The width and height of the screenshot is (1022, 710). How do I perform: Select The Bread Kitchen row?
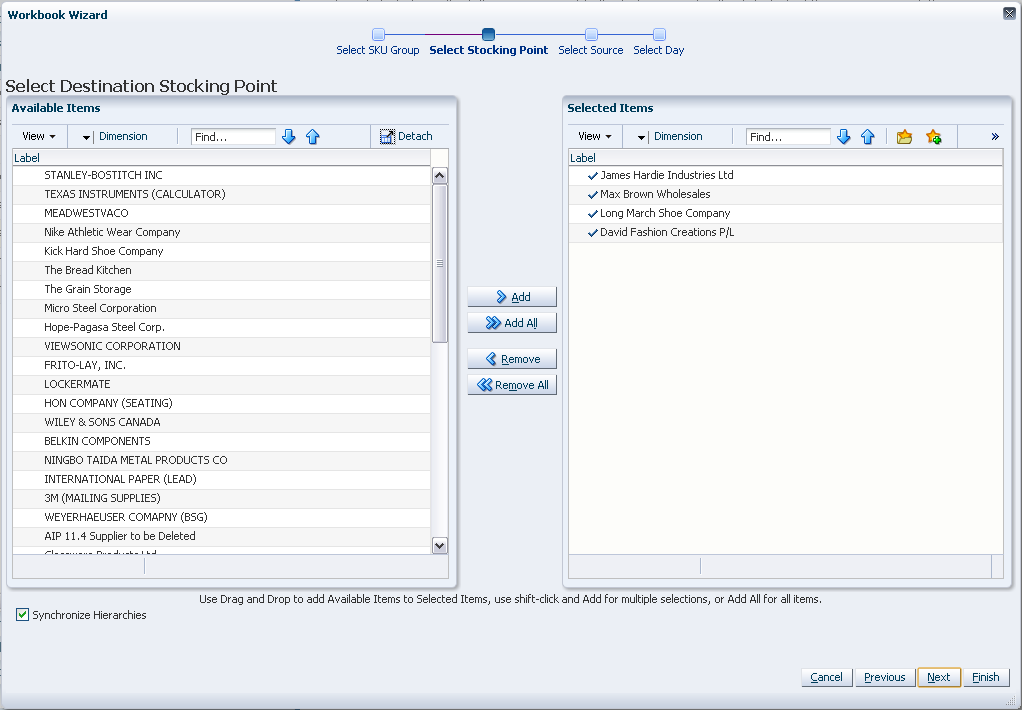tap(222, 270)
